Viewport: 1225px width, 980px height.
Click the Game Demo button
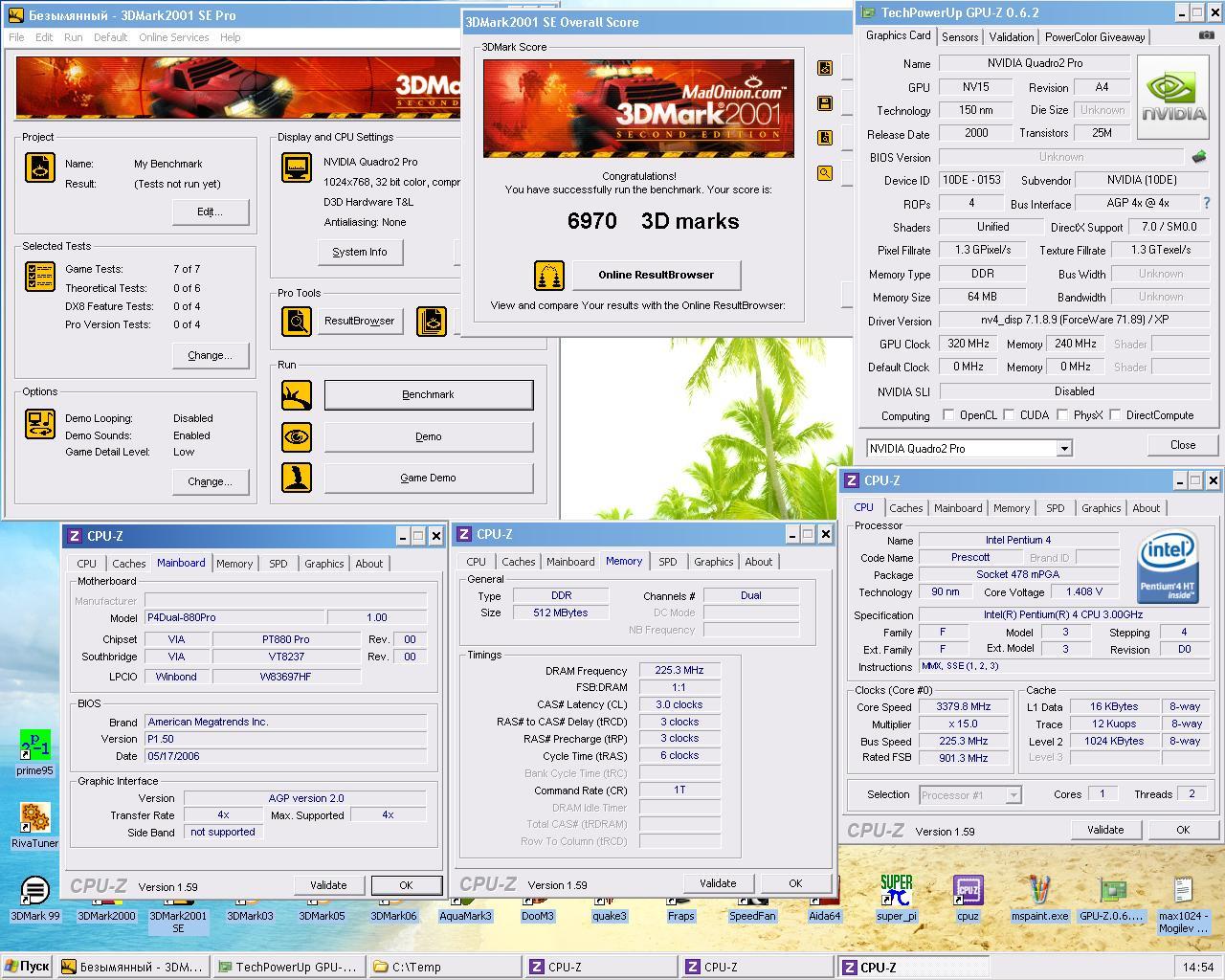tap(428, 478)
